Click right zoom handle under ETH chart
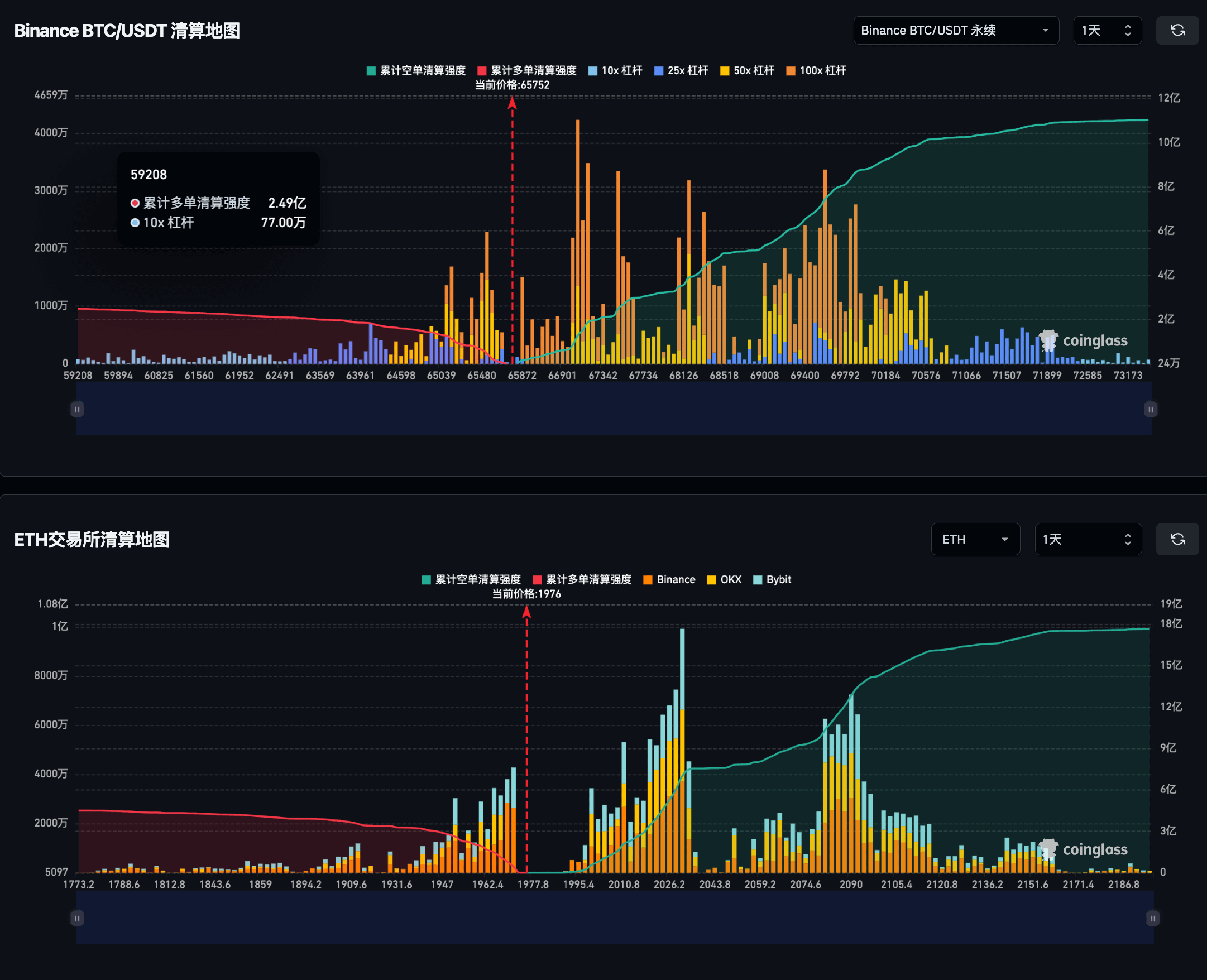This screenshot has height=980, width=1207. (x=1153, y=919)
